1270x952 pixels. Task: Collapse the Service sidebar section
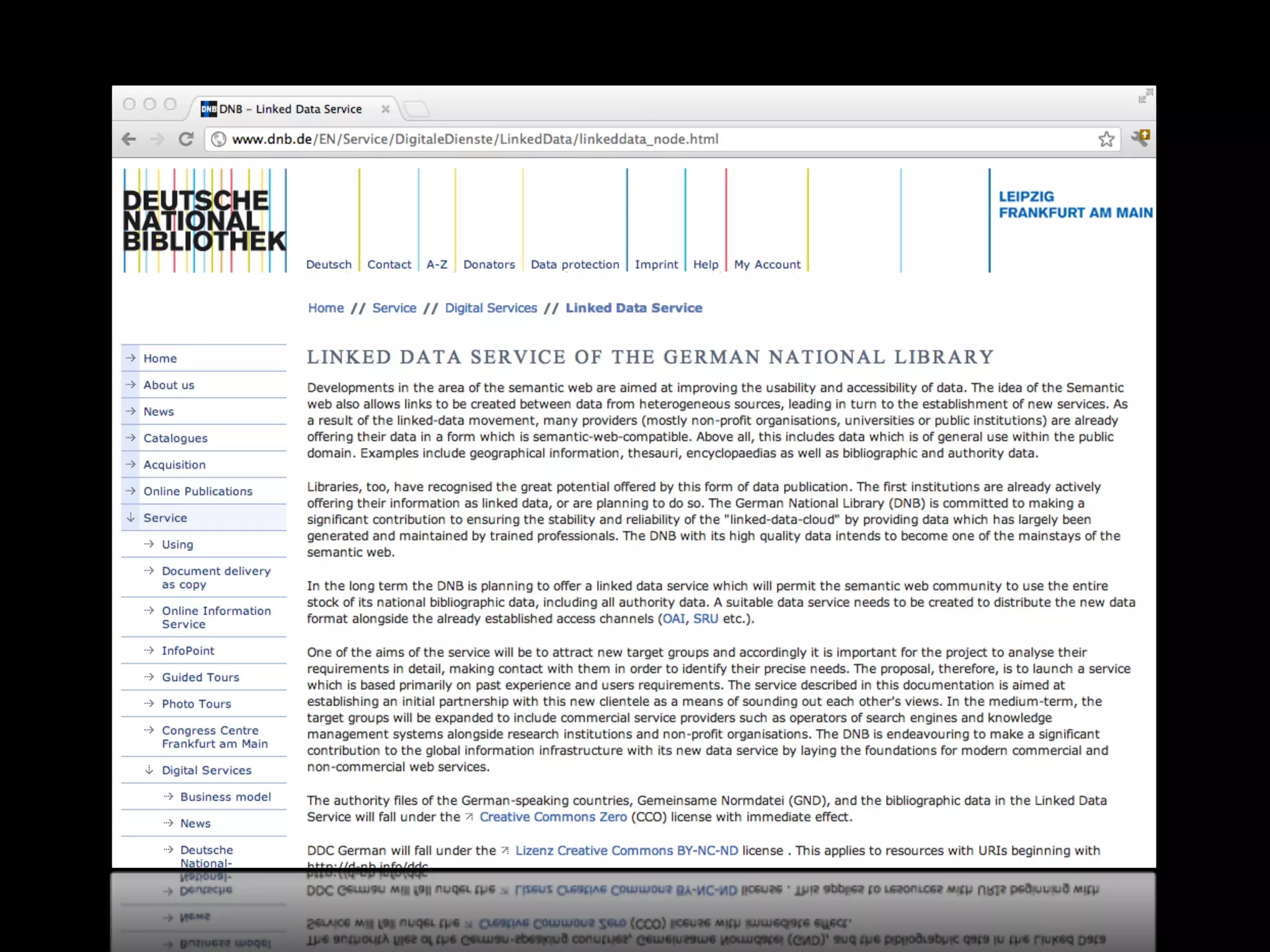tap(165, 518)
